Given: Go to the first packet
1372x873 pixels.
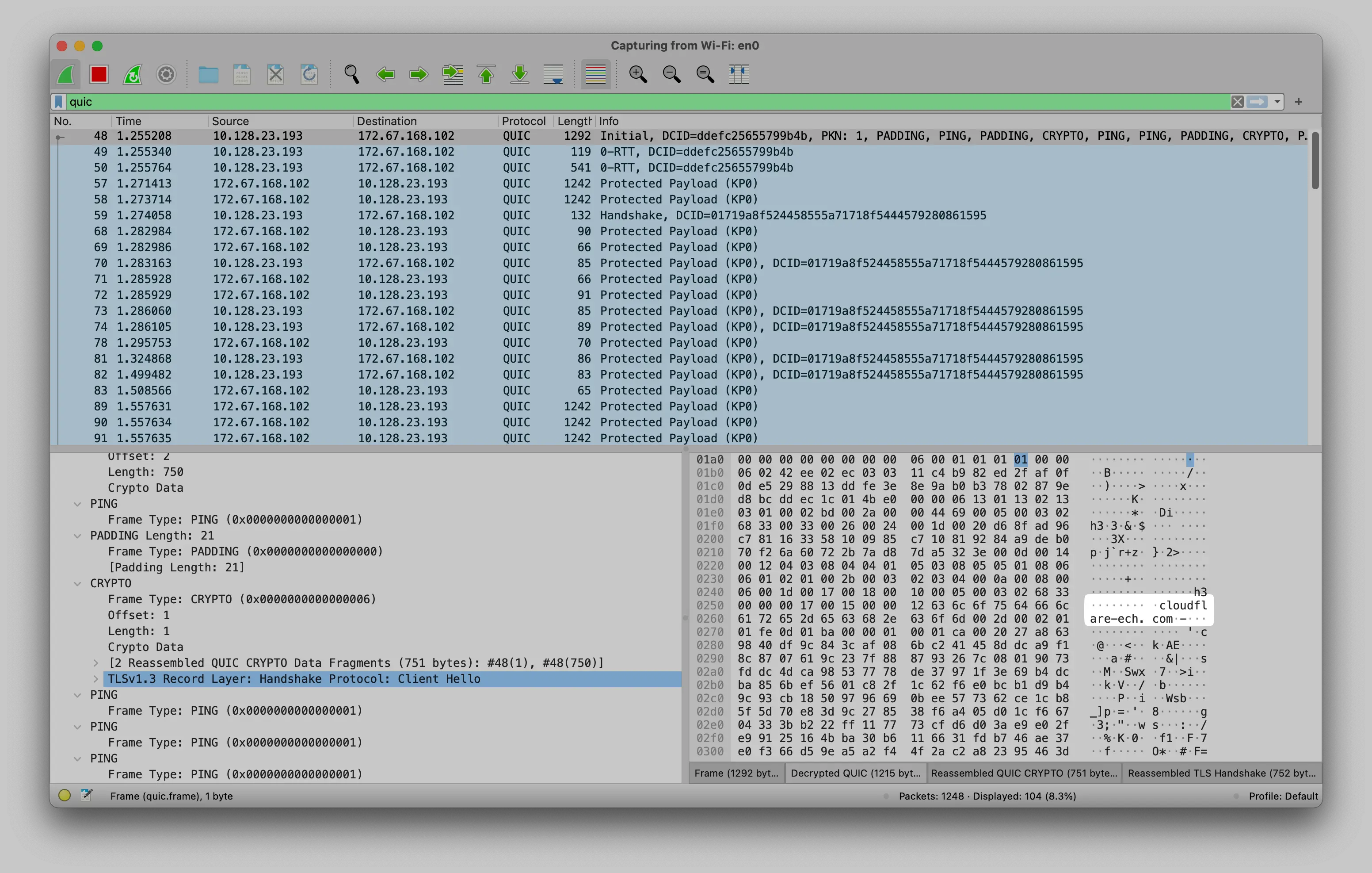Looking at the screenshot, I should pyautogui.click(x=486, y=74).
